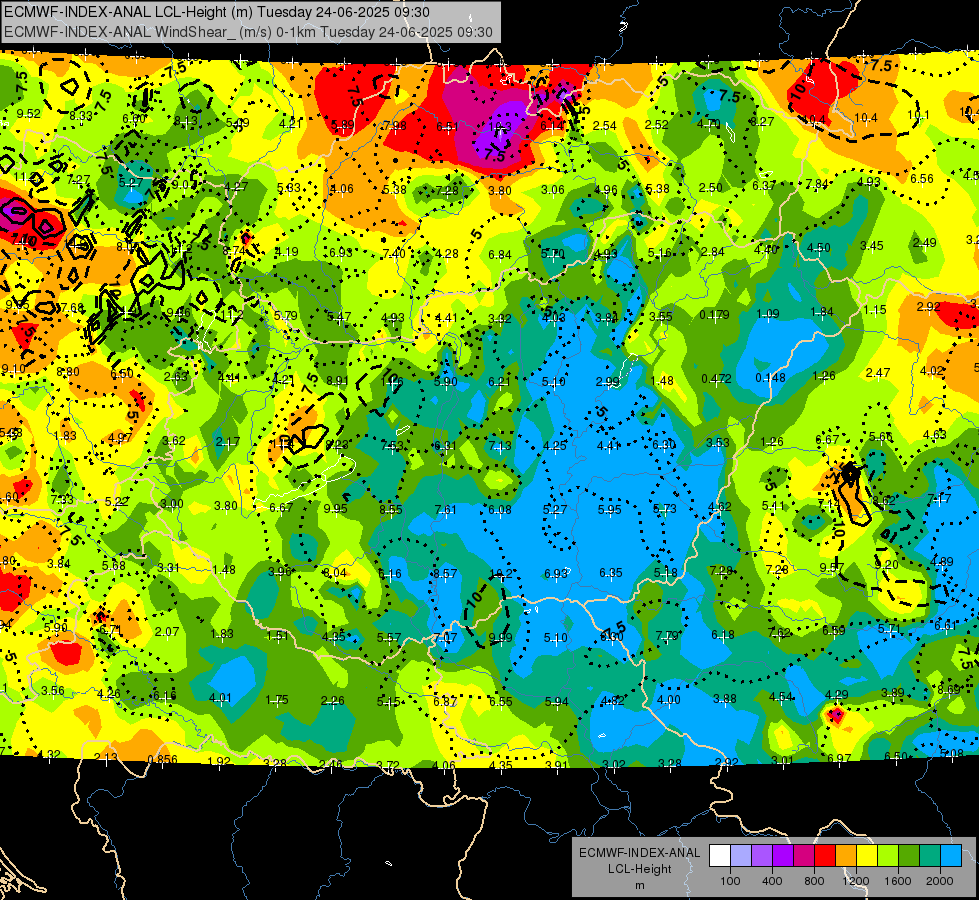Viewport: 979px width, 900px height.
Task: Select the red legend swatch right of 800
Action: point(825,856)
